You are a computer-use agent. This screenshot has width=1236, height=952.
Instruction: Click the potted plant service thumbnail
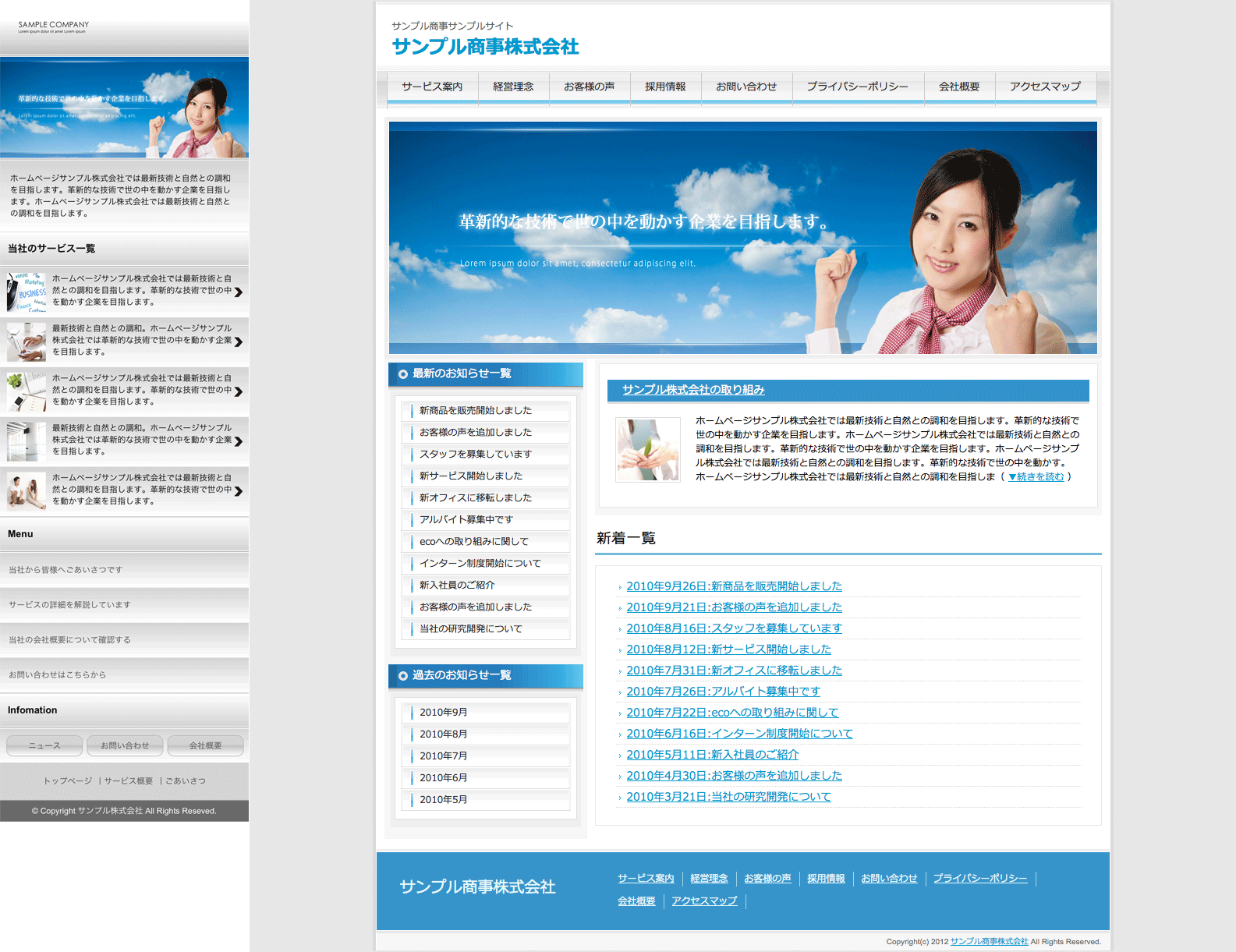tap(27, 391)
